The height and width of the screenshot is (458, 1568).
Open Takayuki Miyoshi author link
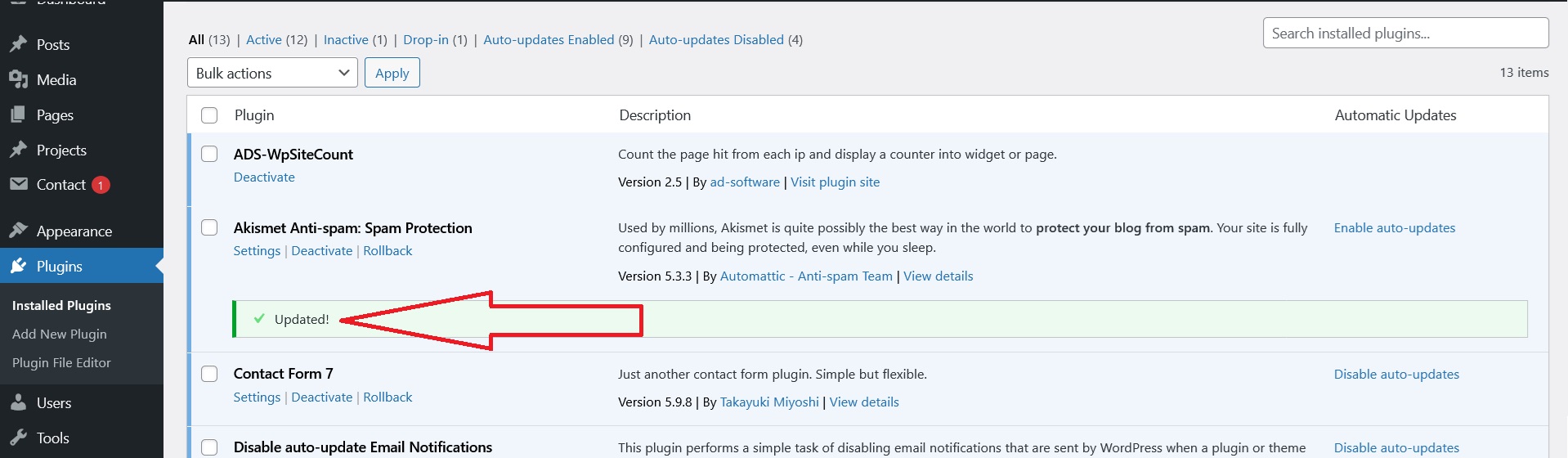(x=769, y=402)
